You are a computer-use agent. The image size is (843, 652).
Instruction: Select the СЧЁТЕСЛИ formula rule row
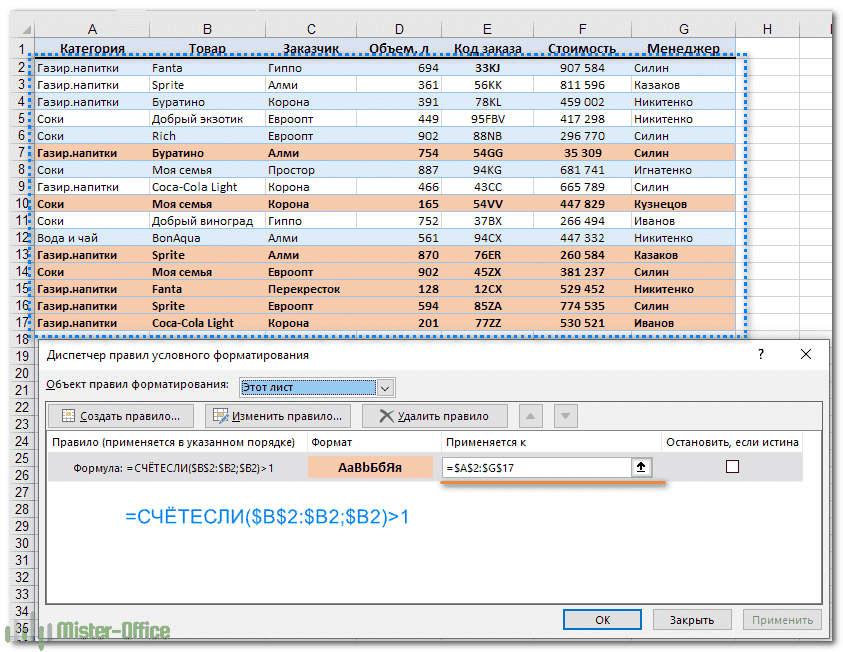(175, 467)
